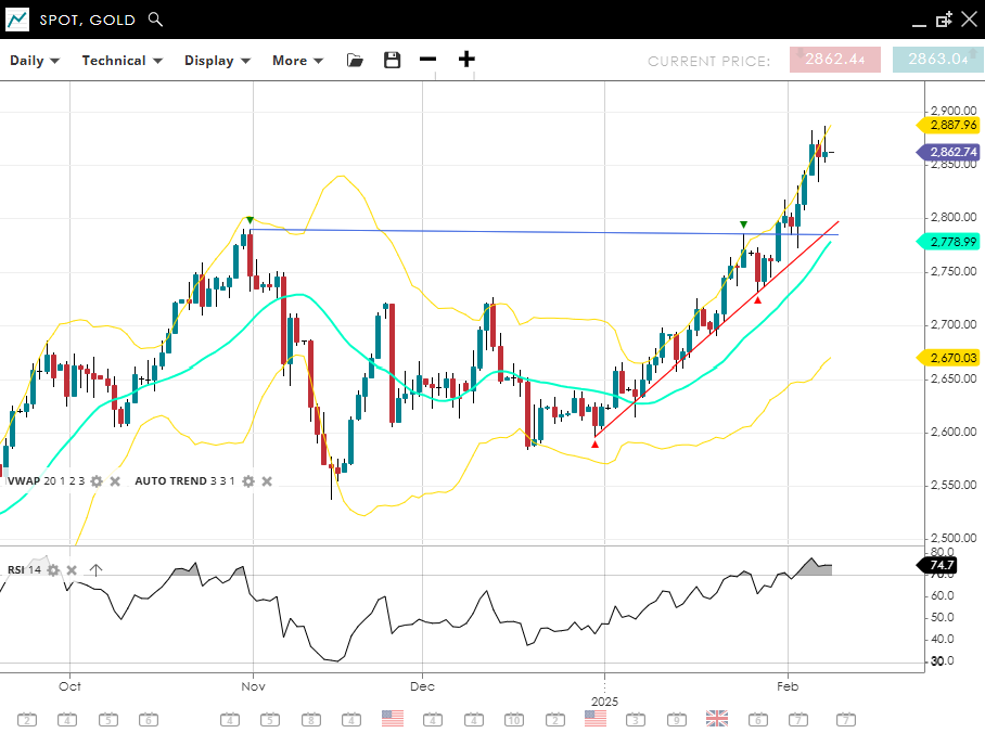
Task: Remove the AUTO TREND indicator
Action: [267, 481]
